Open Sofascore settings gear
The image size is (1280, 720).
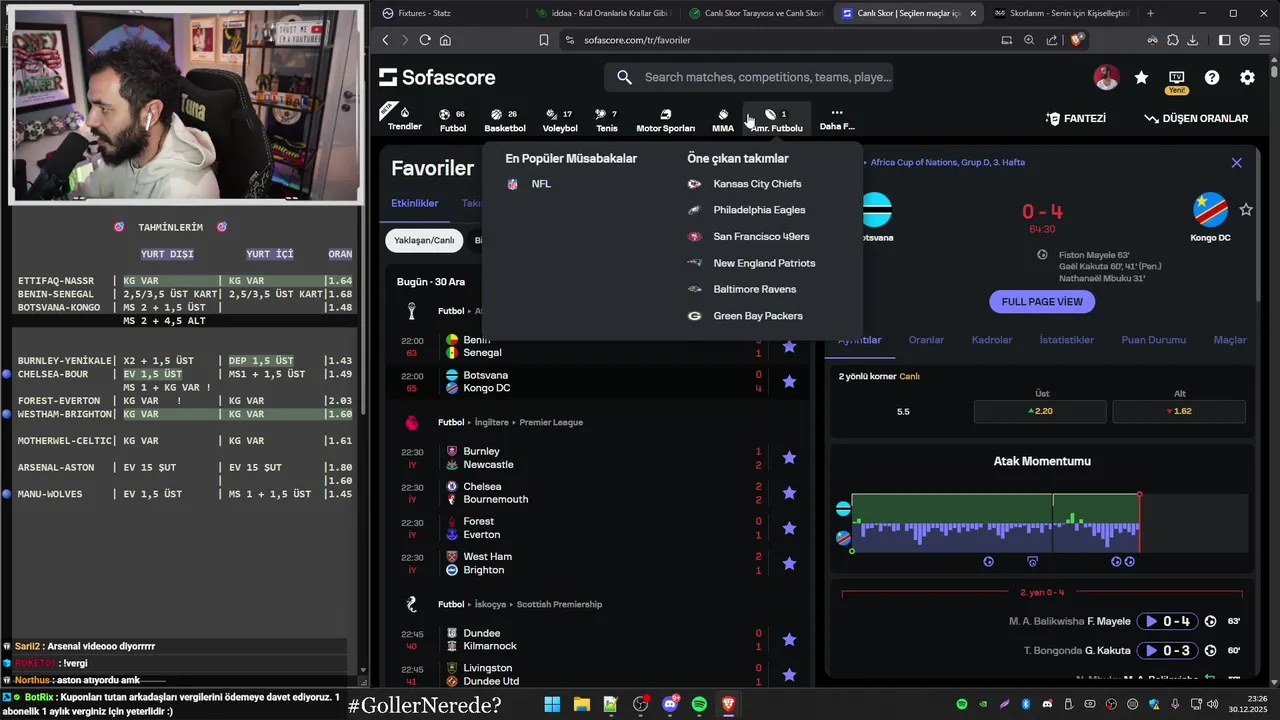point(1247,77)
